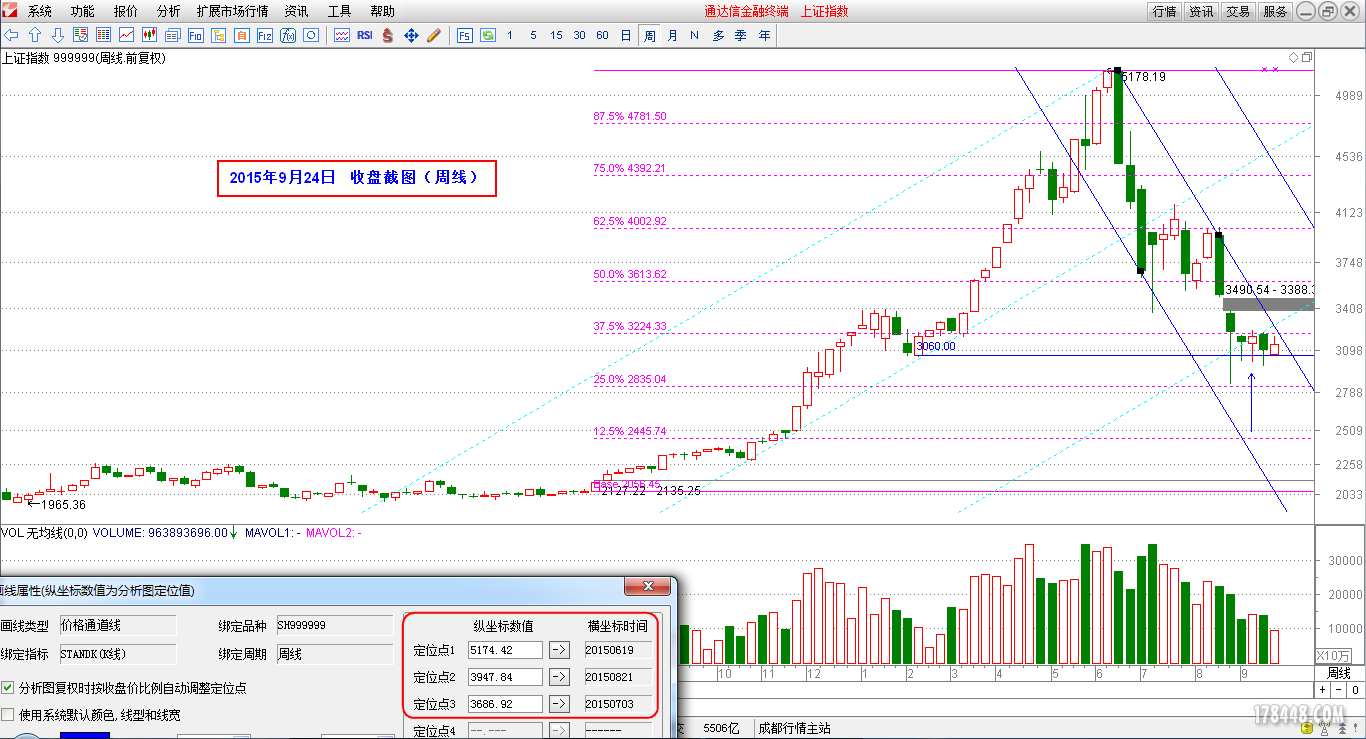Screen dimensions: 1366x739
Task: Enable use system default color checkbox
Action: point(8,715)
